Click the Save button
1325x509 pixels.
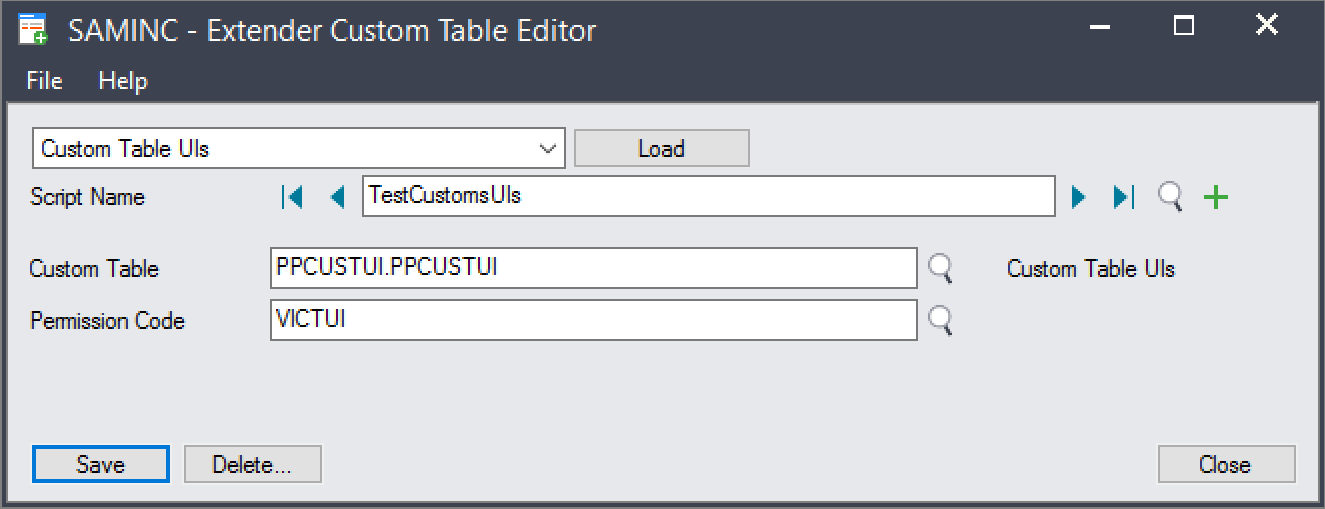101,464
